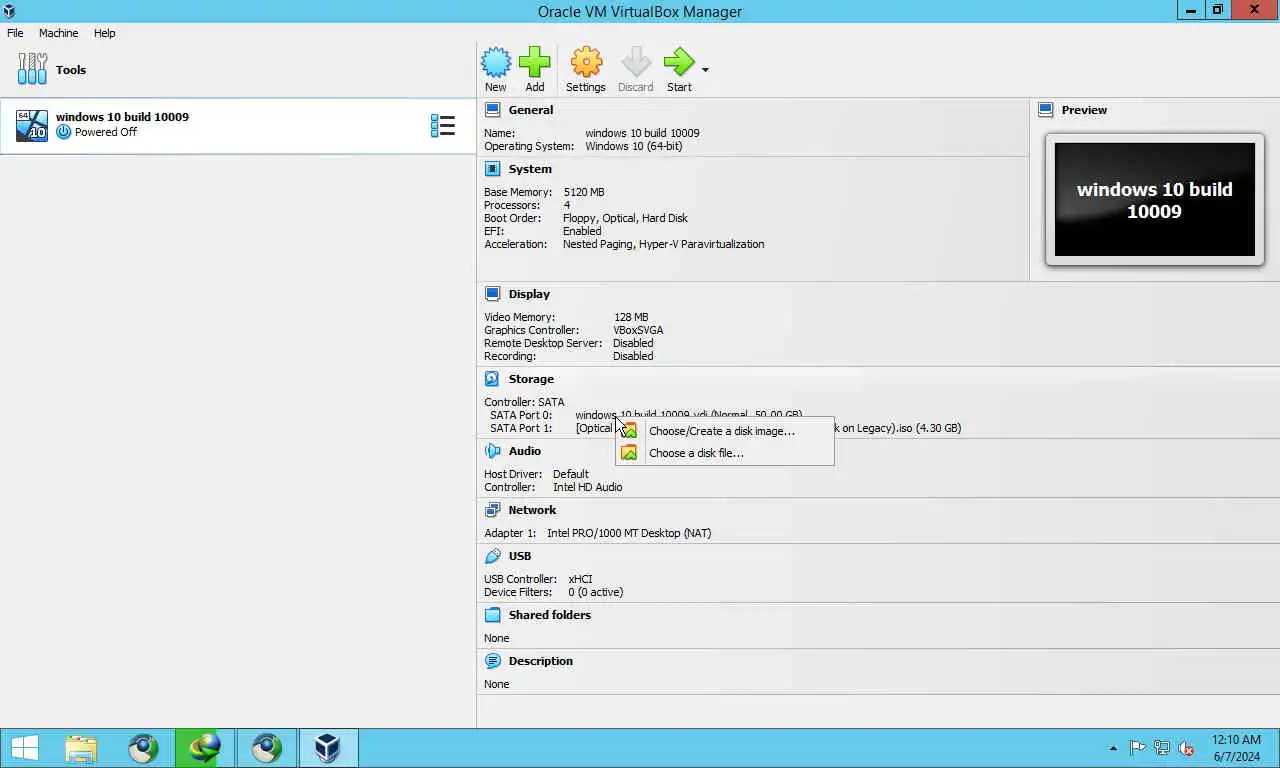Click Base Memory value 5120 MB
Screen dimensions: 1280x768
point(584,192)
